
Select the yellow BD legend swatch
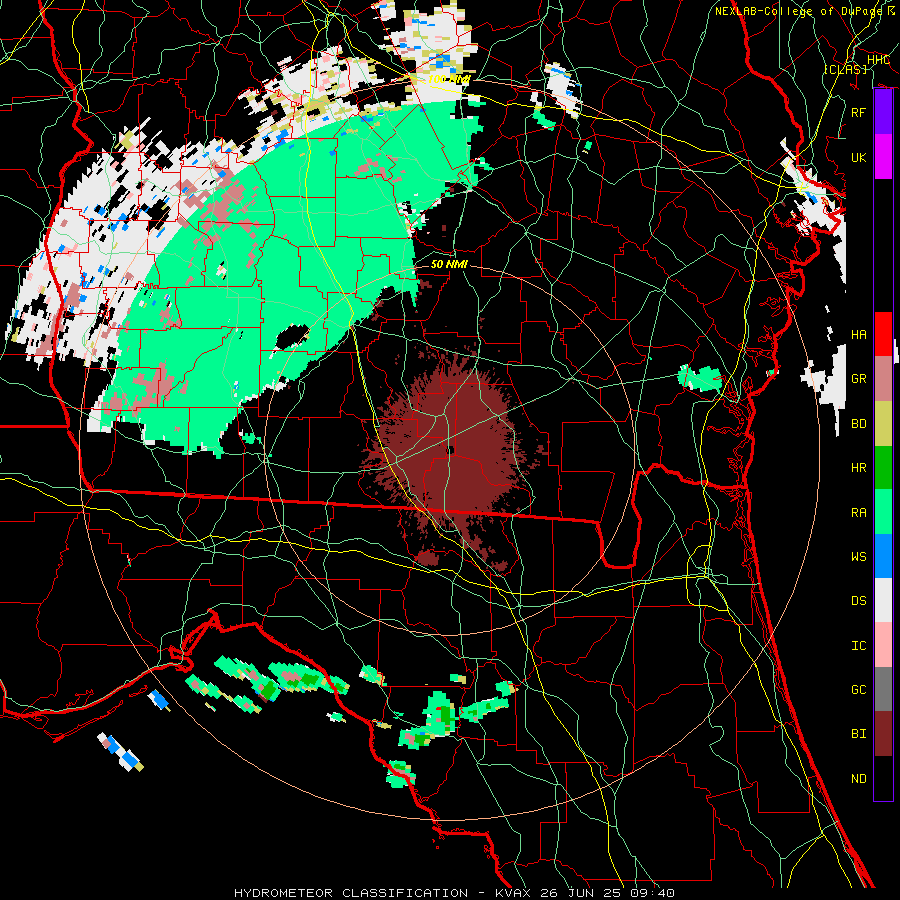[x=883, y=424]
